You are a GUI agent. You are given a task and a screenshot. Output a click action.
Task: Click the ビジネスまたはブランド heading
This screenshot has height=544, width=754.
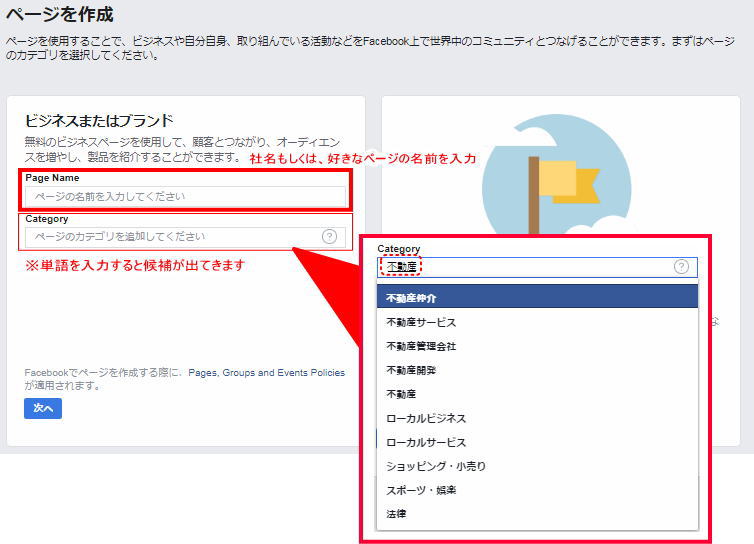click(99, 121)
